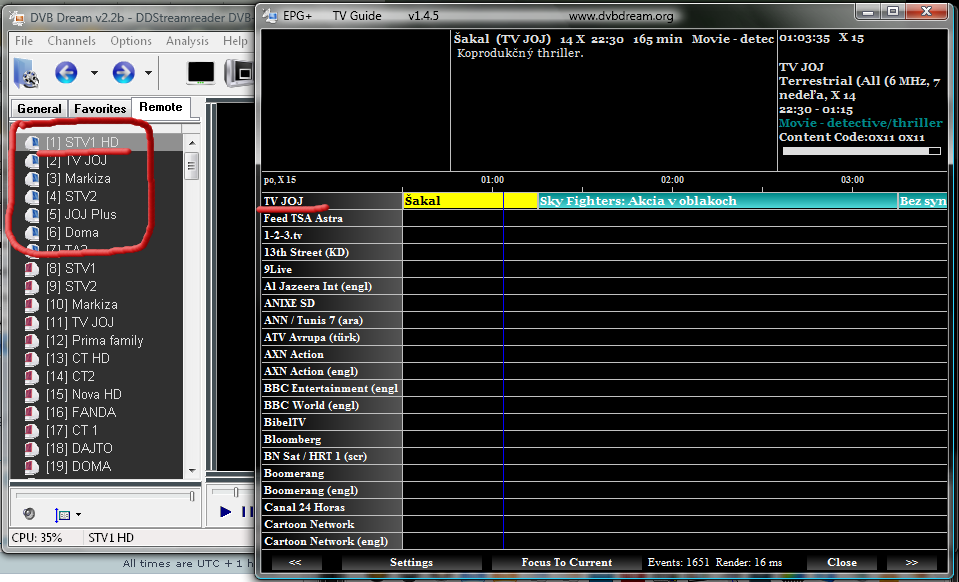Open the Help menu

235,41
